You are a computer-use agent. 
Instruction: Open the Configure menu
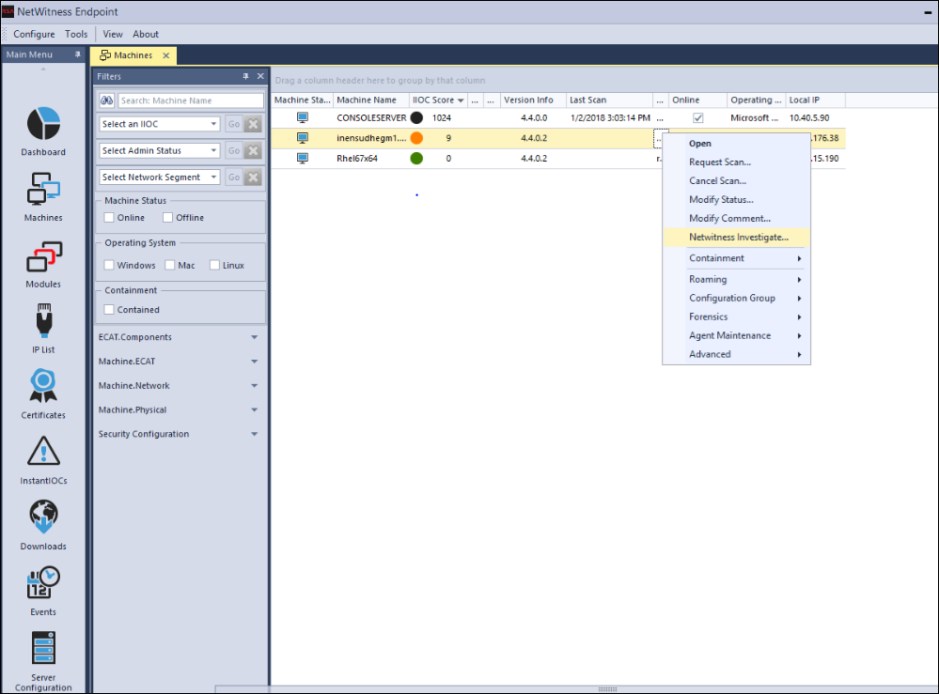click(34, 34)
